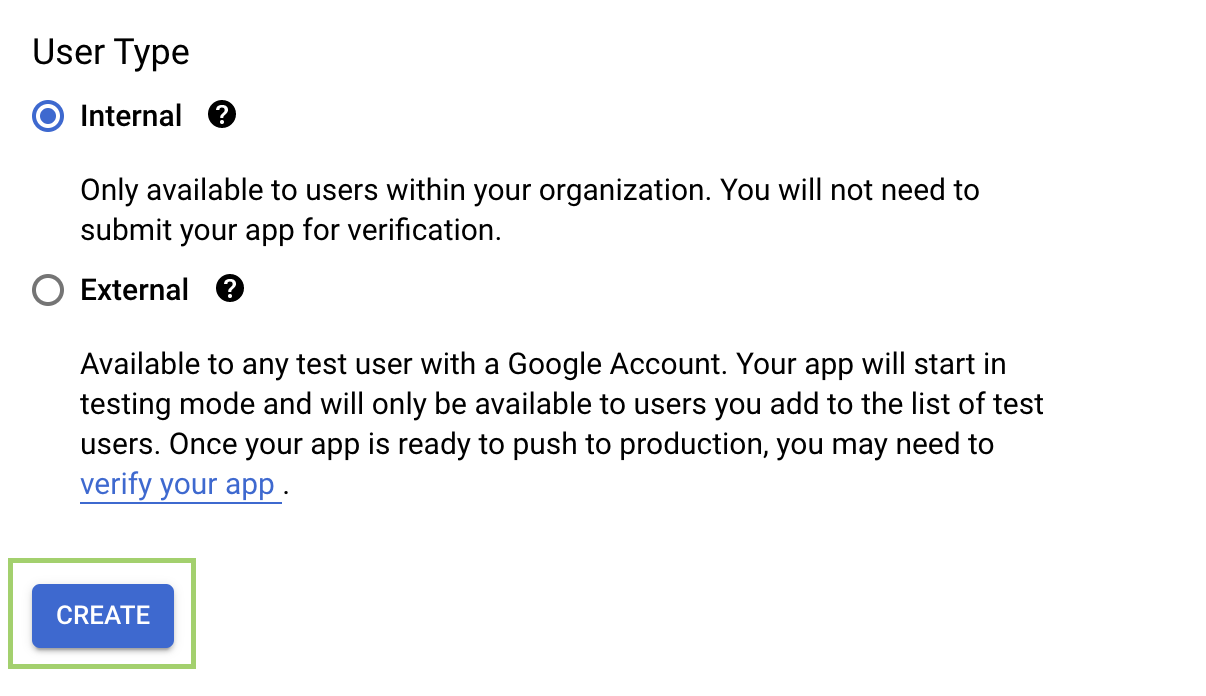Click "submit your app for verification" text line
The image size is (1206, 696).
(290, 230)
